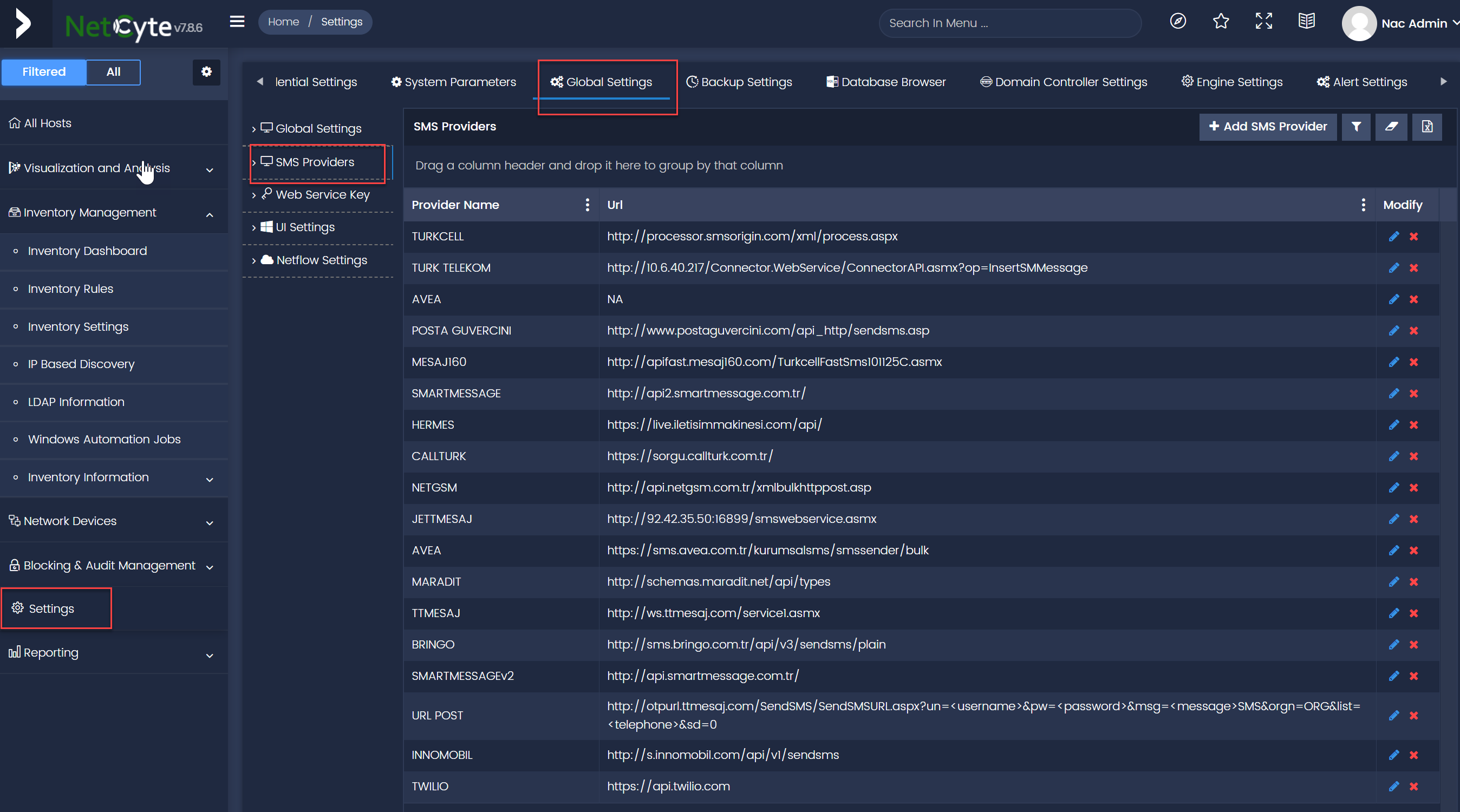Switch sidebar to All view

pos(113,72)
